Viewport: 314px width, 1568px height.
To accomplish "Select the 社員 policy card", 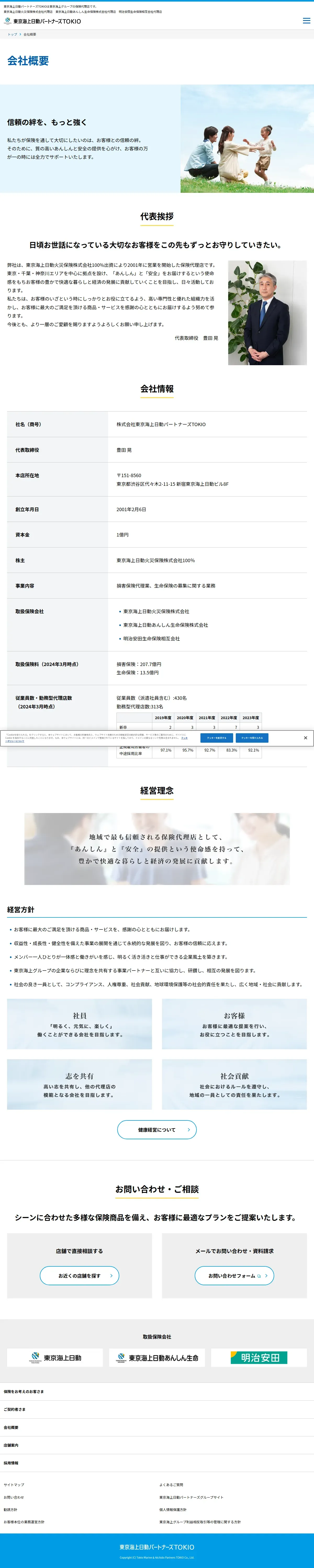I will coord(80,1024).
